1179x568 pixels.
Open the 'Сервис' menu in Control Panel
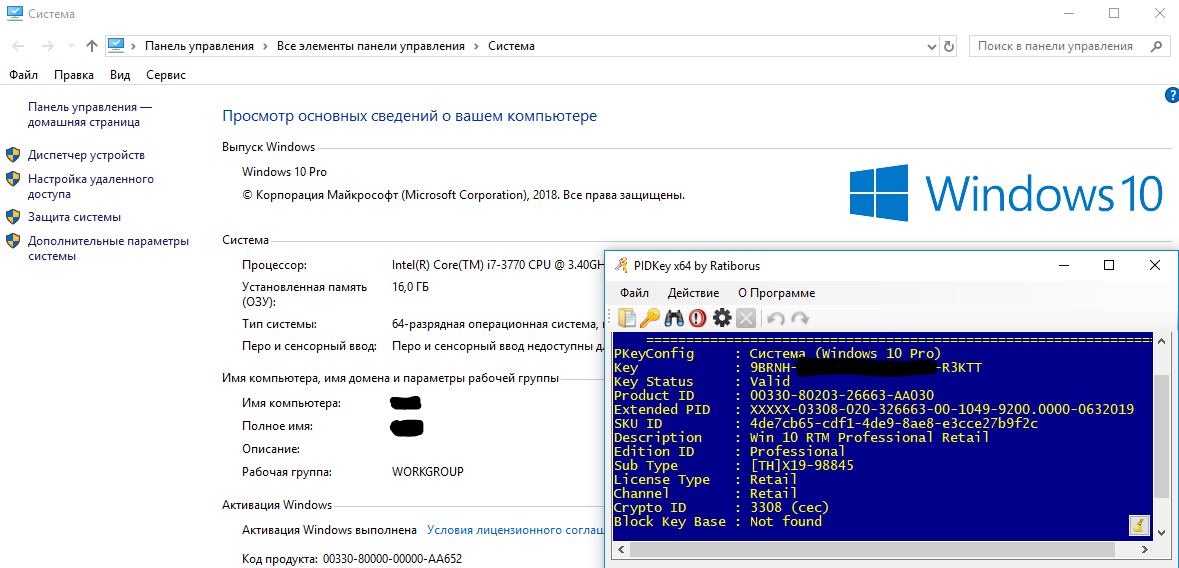point(165,75)
